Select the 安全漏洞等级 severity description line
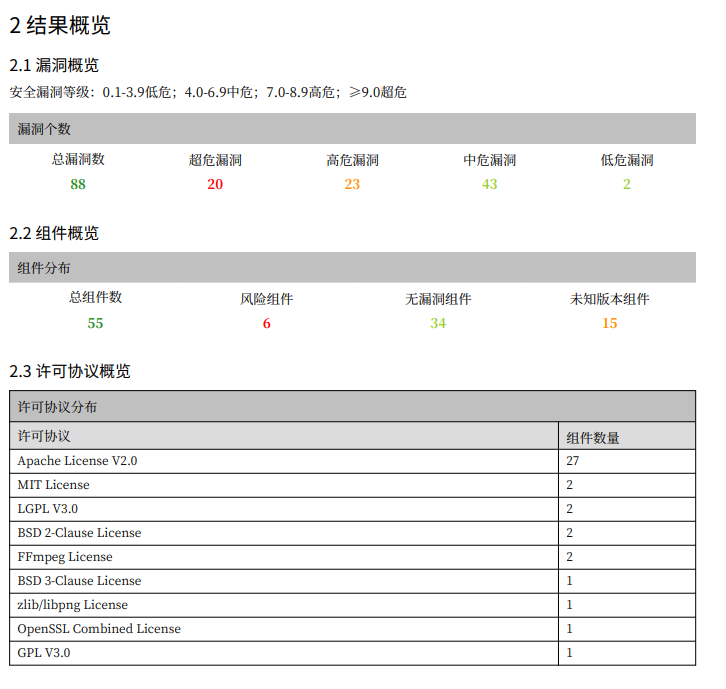The width and height of the screenshot is (726, 689). [208, 92]
